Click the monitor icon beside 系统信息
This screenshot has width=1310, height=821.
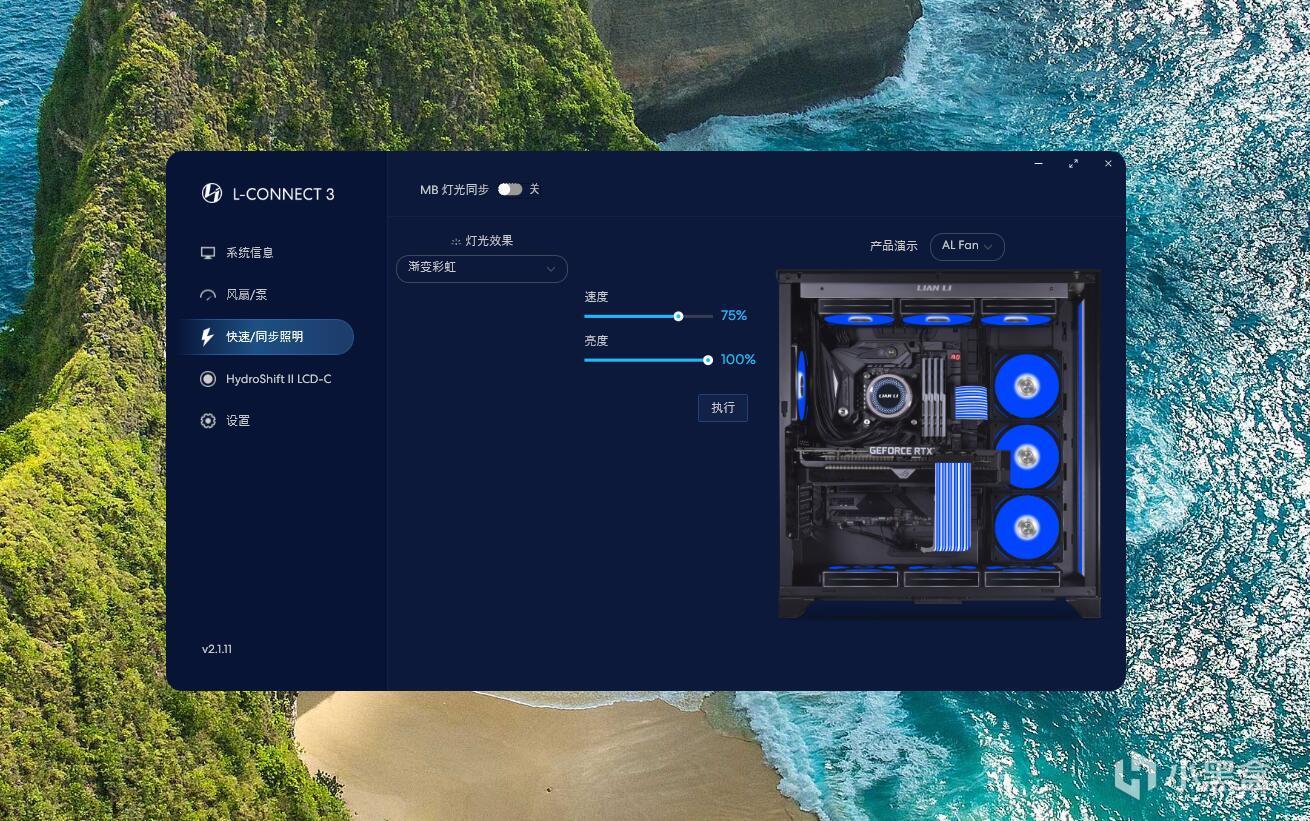pos(208,253)
